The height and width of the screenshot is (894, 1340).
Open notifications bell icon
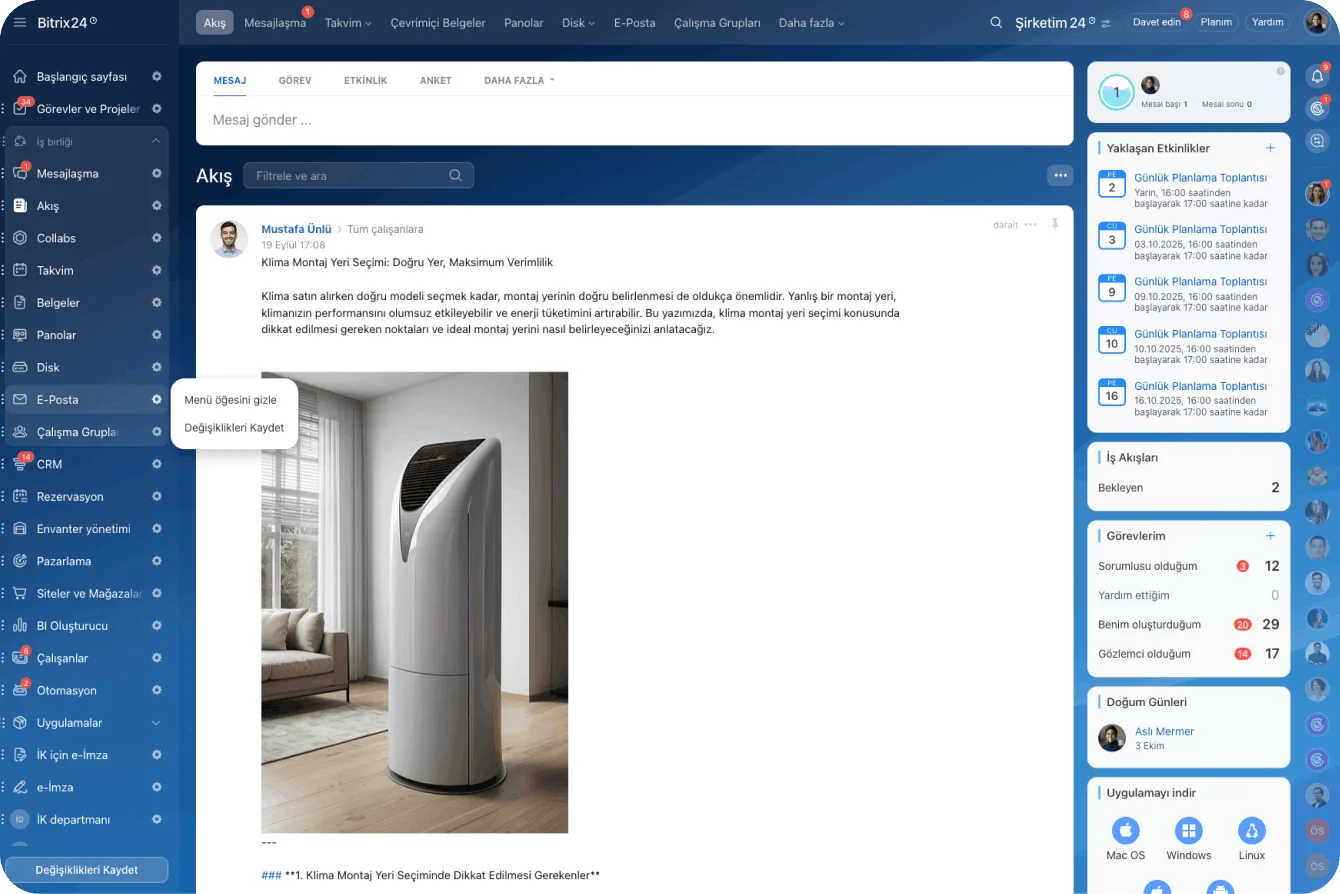[x=1317, y=76]
